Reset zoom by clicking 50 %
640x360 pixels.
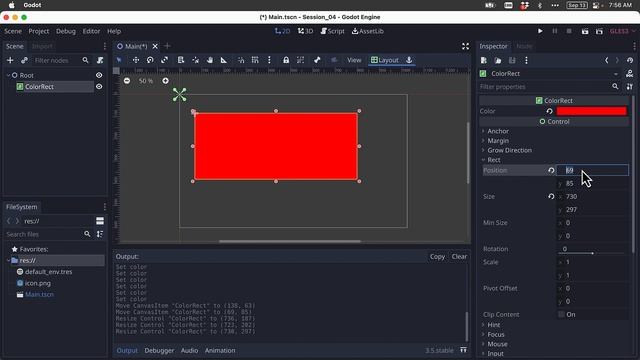[146, 81]
